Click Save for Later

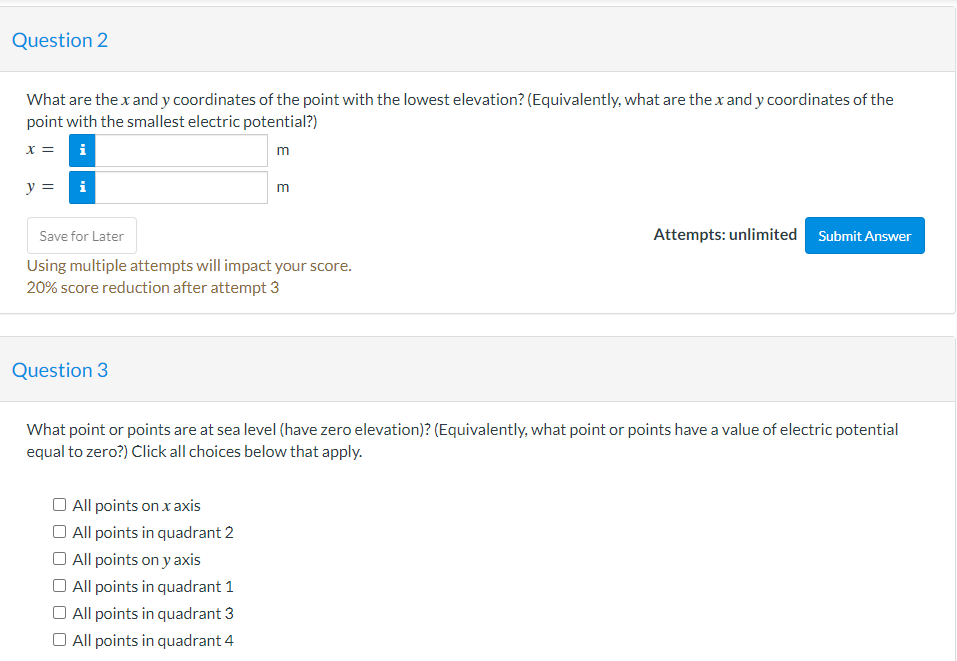pyautogui.click(x=81, y=235)
